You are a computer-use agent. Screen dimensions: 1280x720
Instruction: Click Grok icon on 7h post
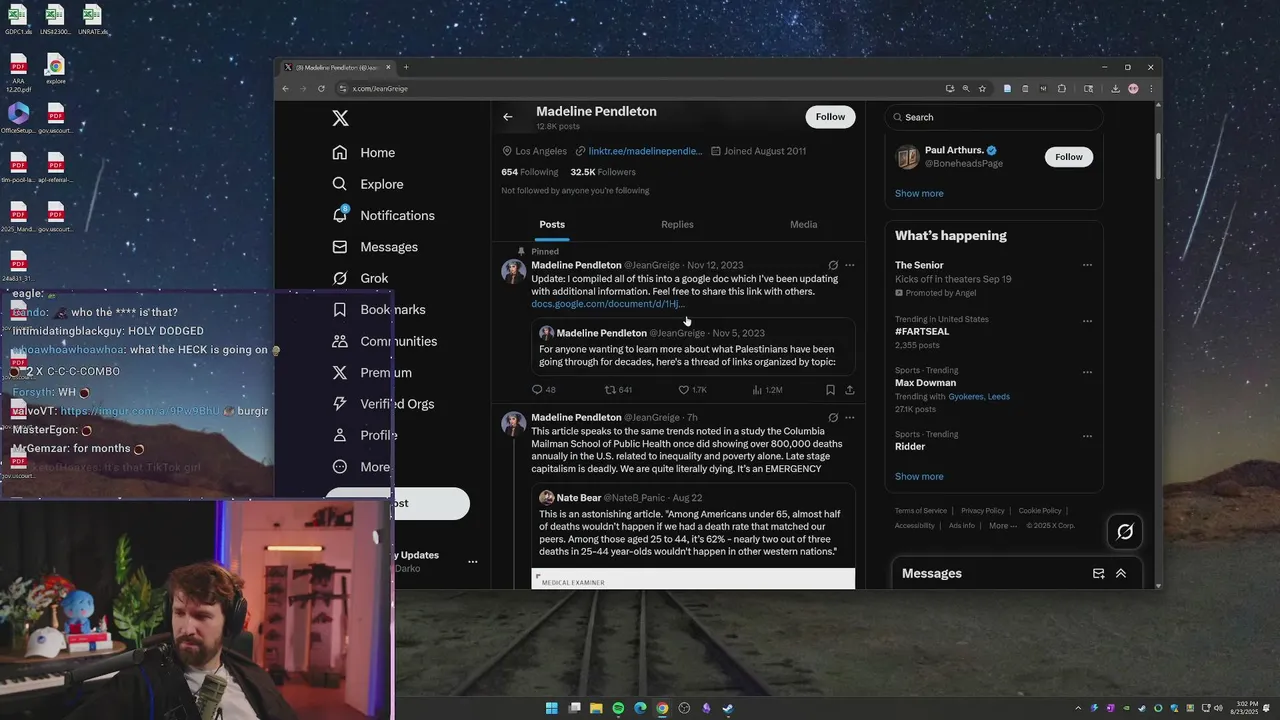[833, 417]
